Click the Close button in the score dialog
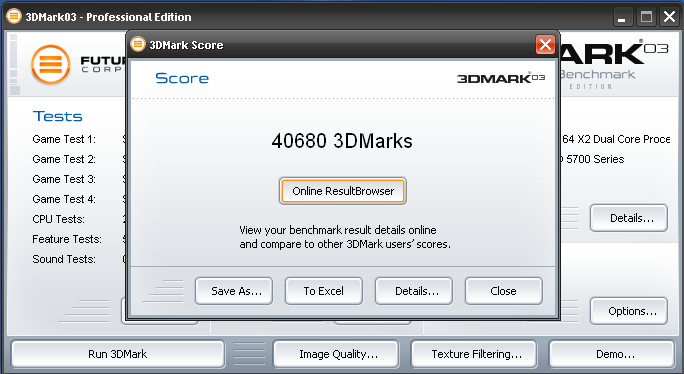Image resolution: width=684 pixels, height=374 pixels. pos(504,291)
